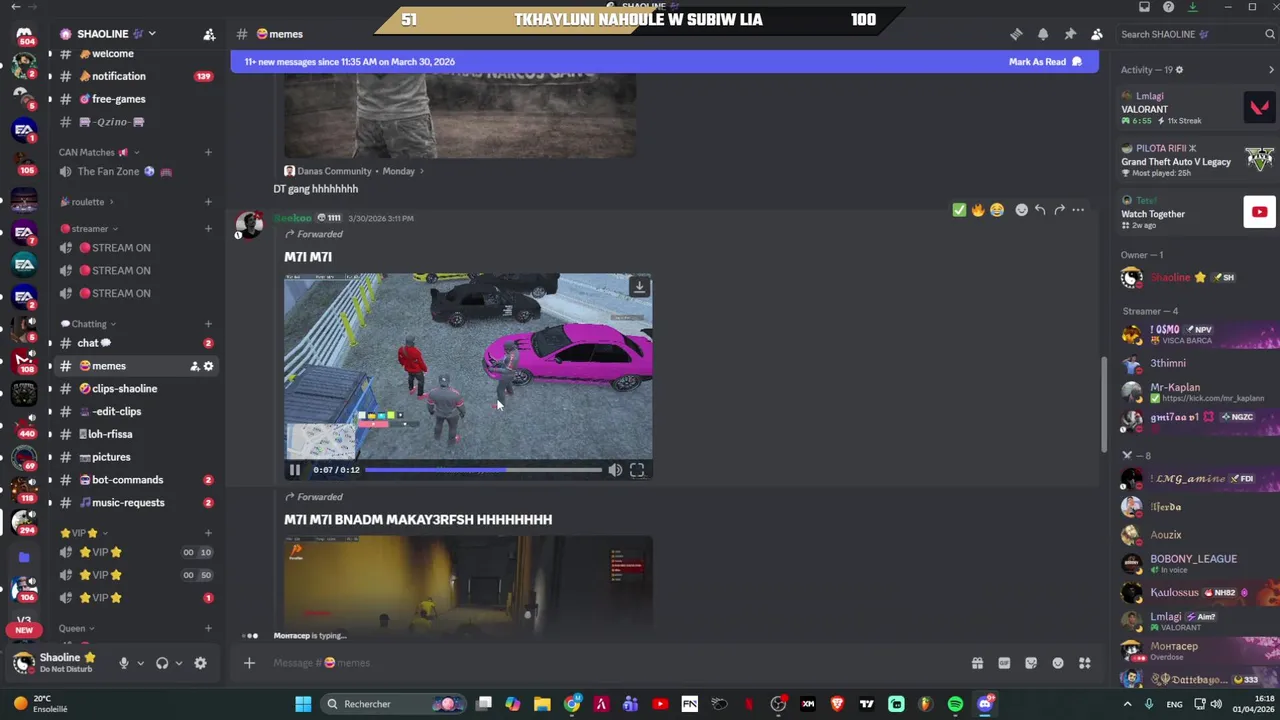Screen dimensions: 1280x720
Task: Toggle the member list icon
Action: (1097, 34)
